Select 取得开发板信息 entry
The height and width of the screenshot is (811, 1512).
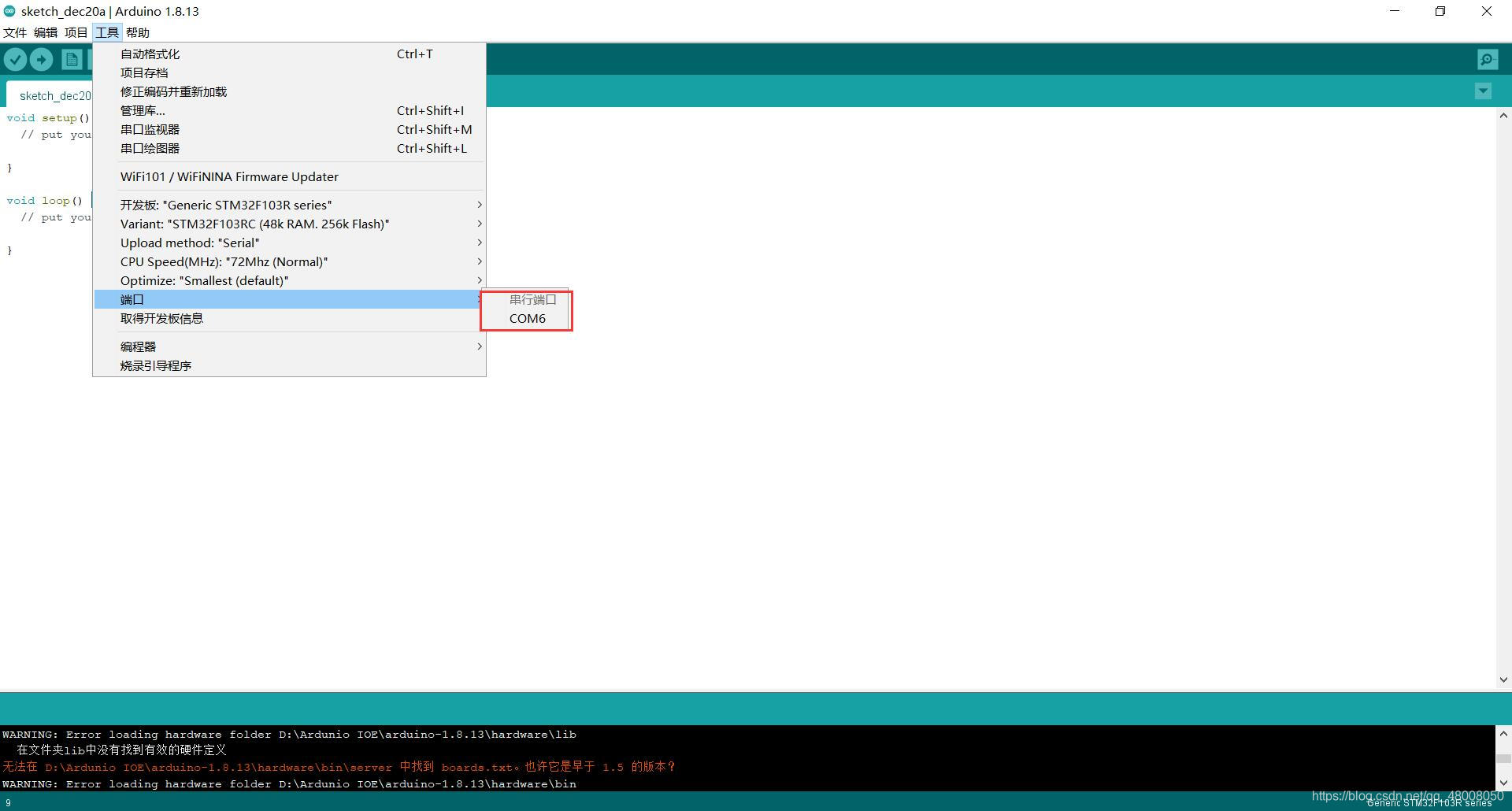click(289, 318)
